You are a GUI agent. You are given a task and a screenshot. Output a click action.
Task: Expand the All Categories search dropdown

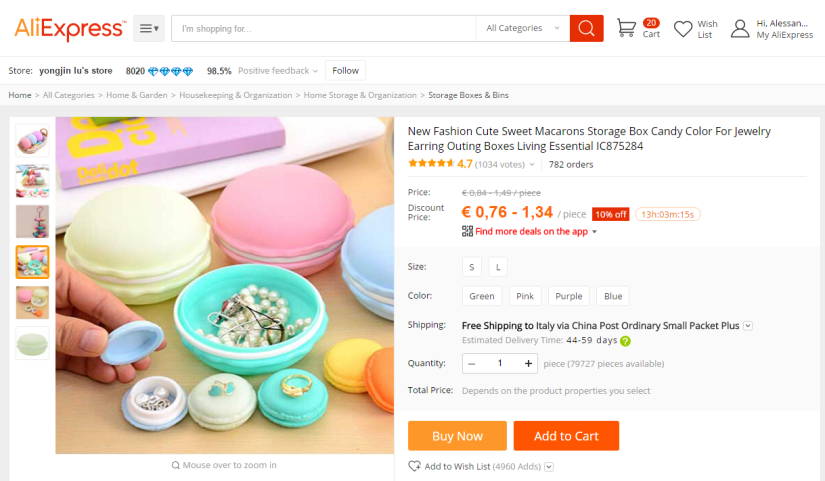tap(522, 28)
